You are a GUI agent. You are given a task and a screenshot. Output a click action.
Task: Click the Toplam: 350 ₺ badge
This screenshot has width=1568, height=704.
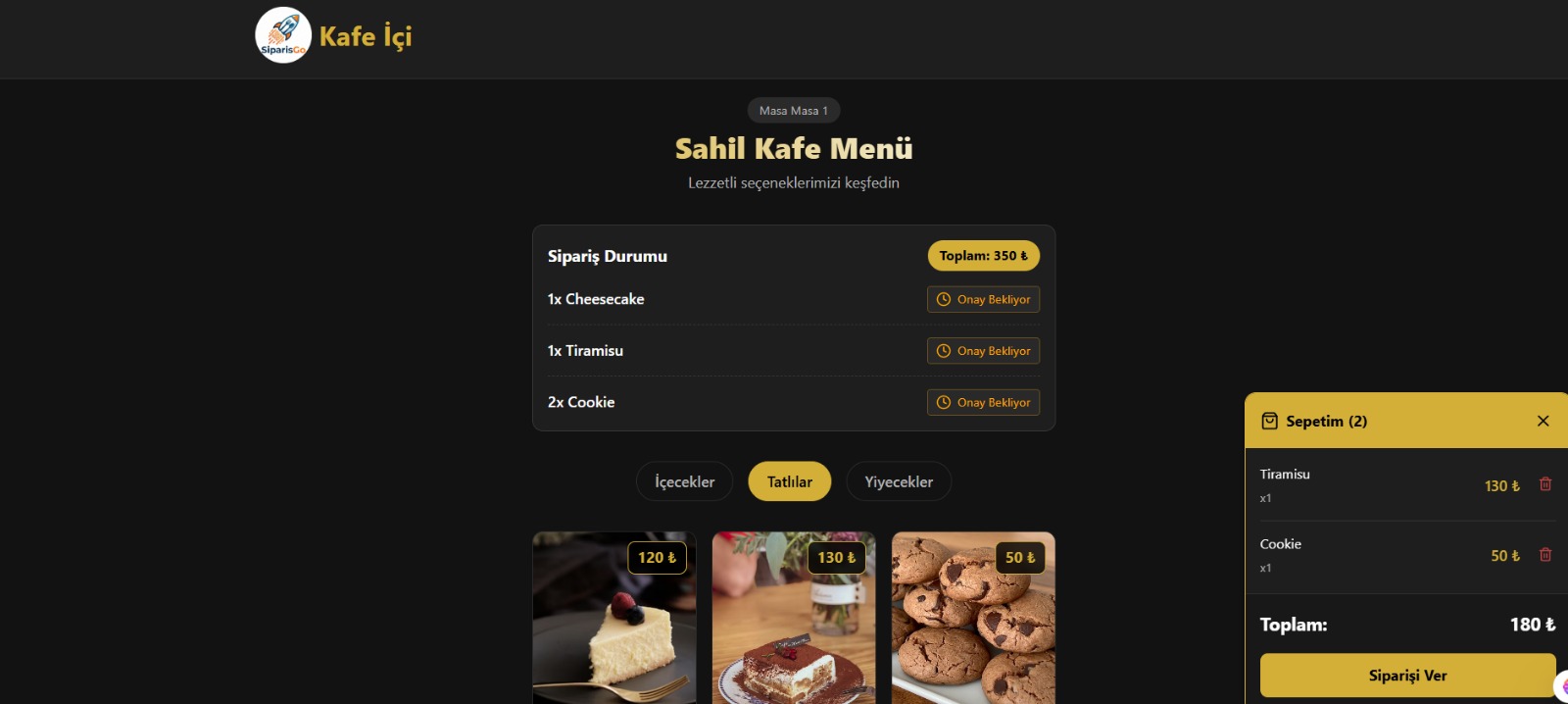[x=984, y=256]
